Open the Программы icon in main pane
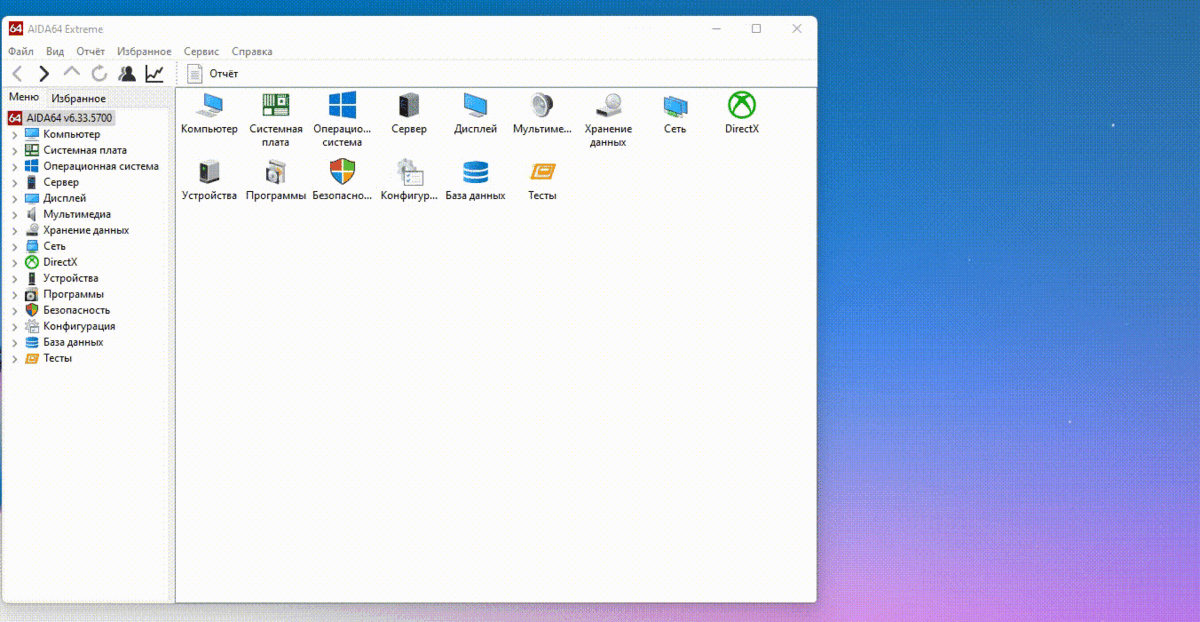The width and height of the screenshot is (1200, 622). point(275,172)
